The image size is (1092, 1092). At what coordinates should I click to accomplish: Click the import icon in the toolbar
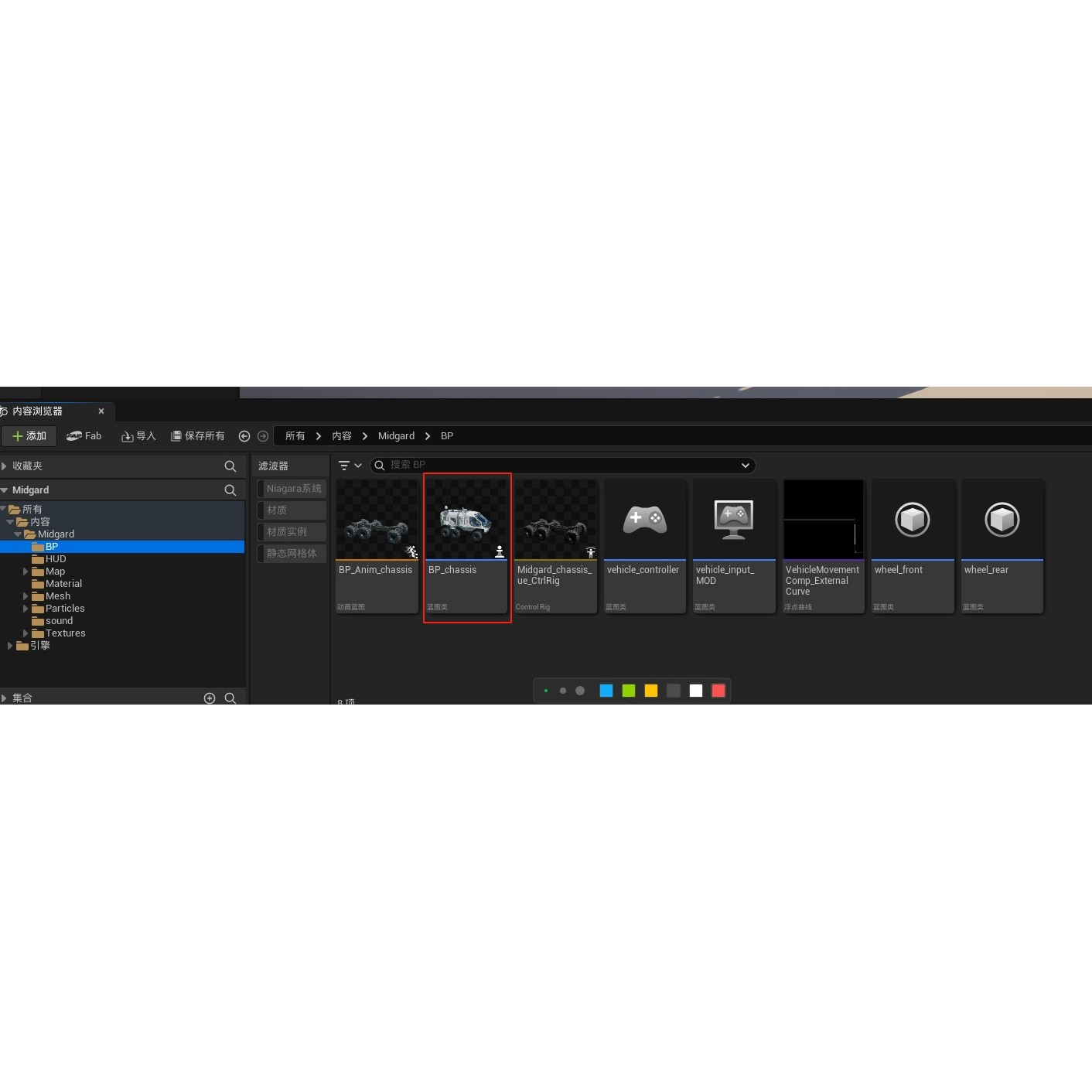(128, 436)
